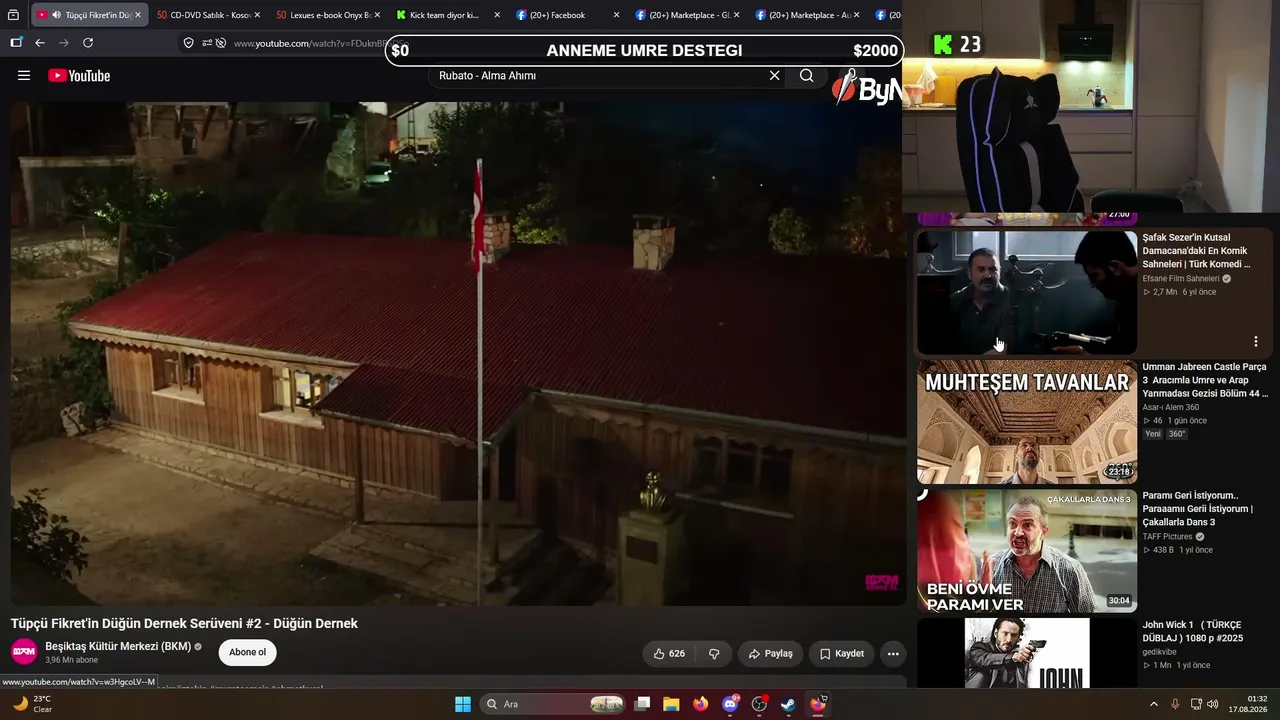1280x720 pixels.
Task: Reload the YouTube page
Action: coord(88,43)
